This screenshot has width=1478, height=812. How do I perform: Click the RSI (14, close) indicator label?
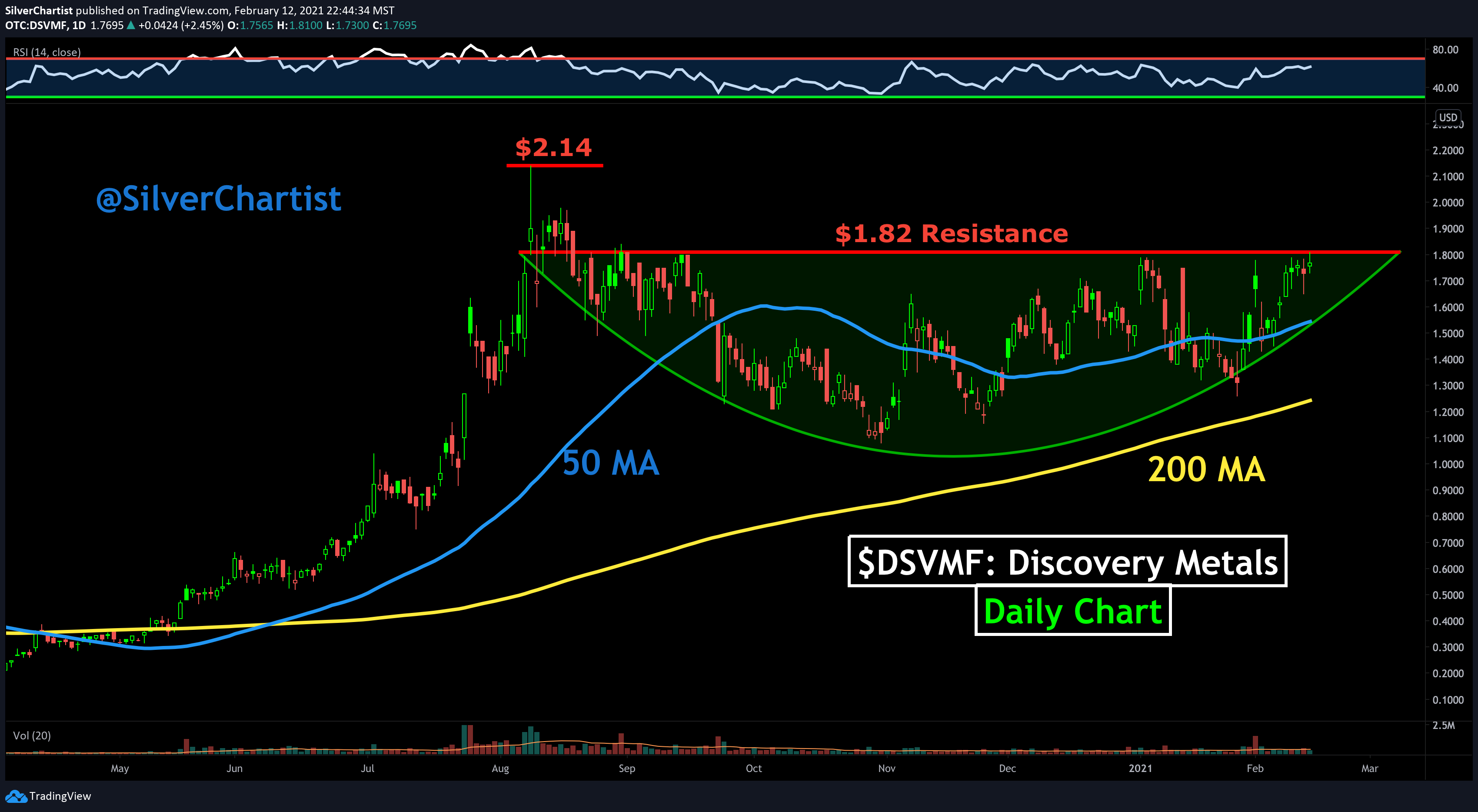pos(47,52)
